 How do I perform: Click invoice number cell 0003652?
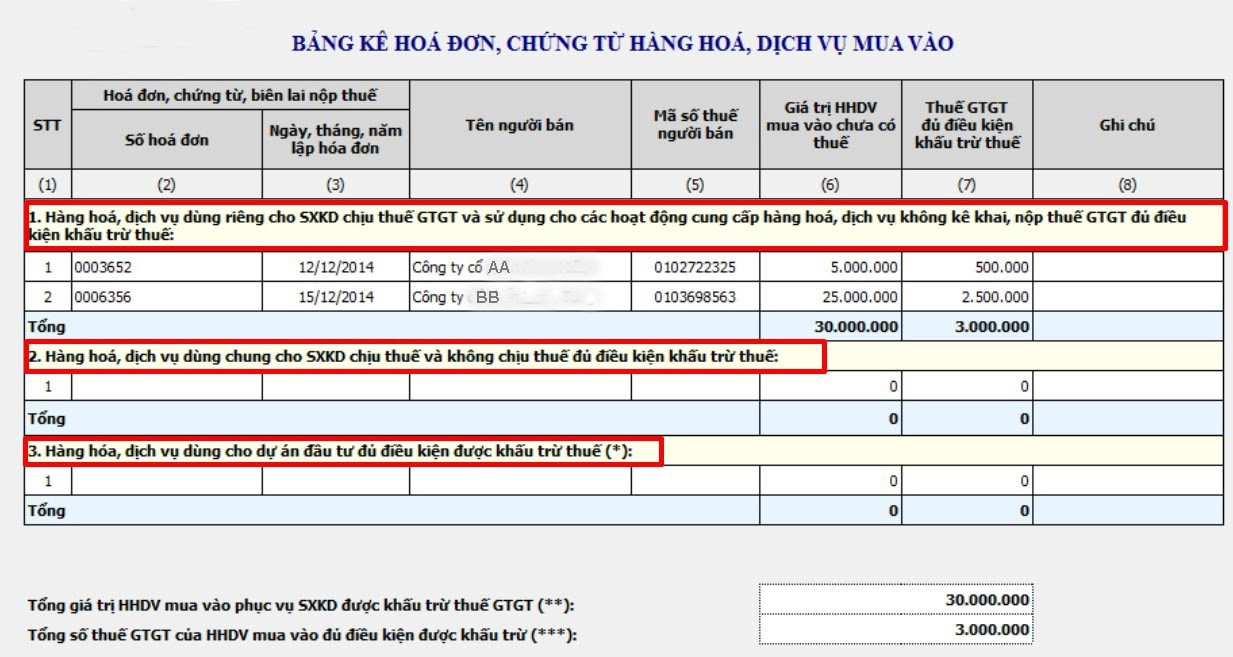click(166, 267)
